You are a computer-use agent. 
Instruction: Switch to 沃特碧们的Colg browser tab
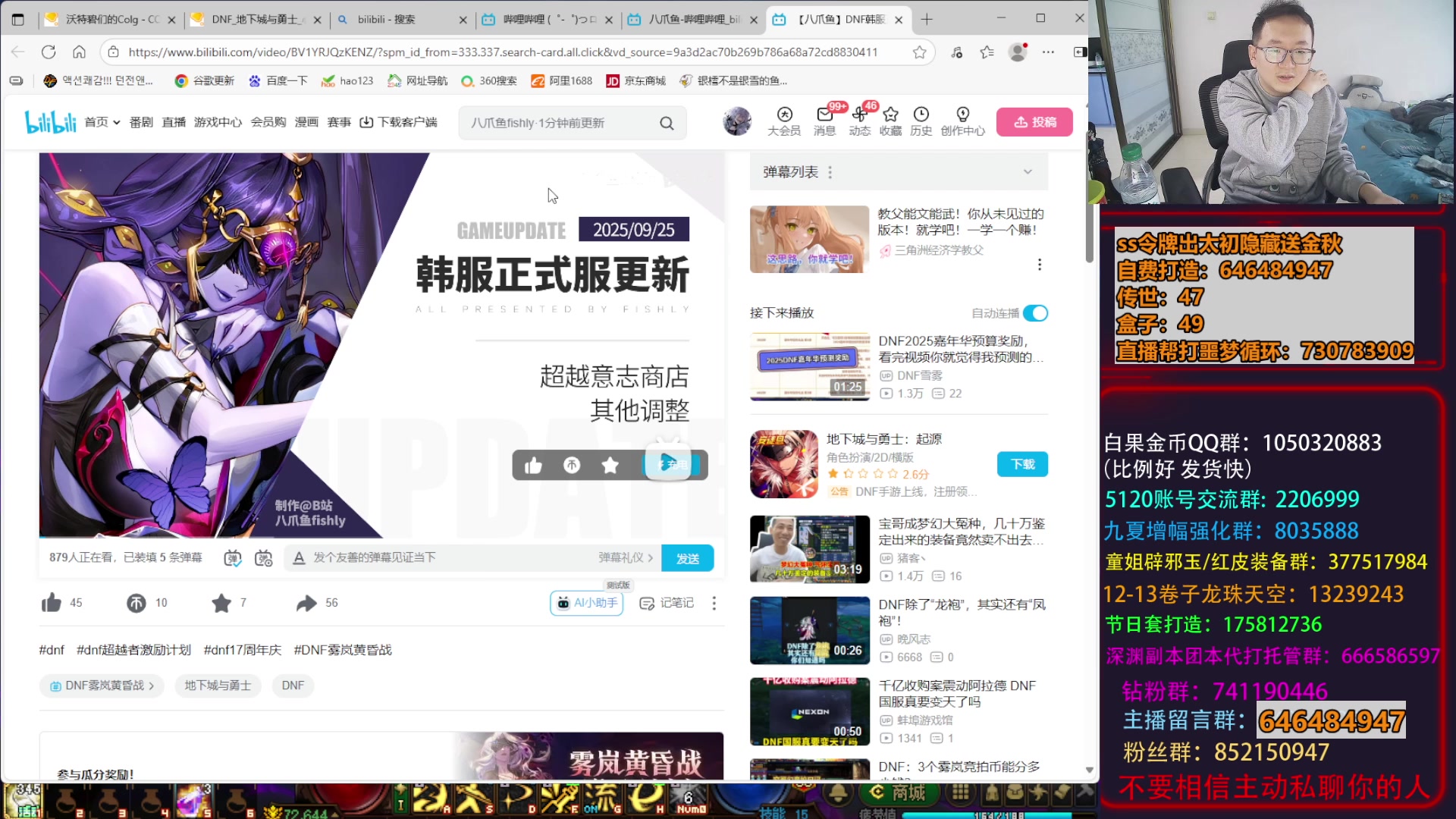point(110,20)
